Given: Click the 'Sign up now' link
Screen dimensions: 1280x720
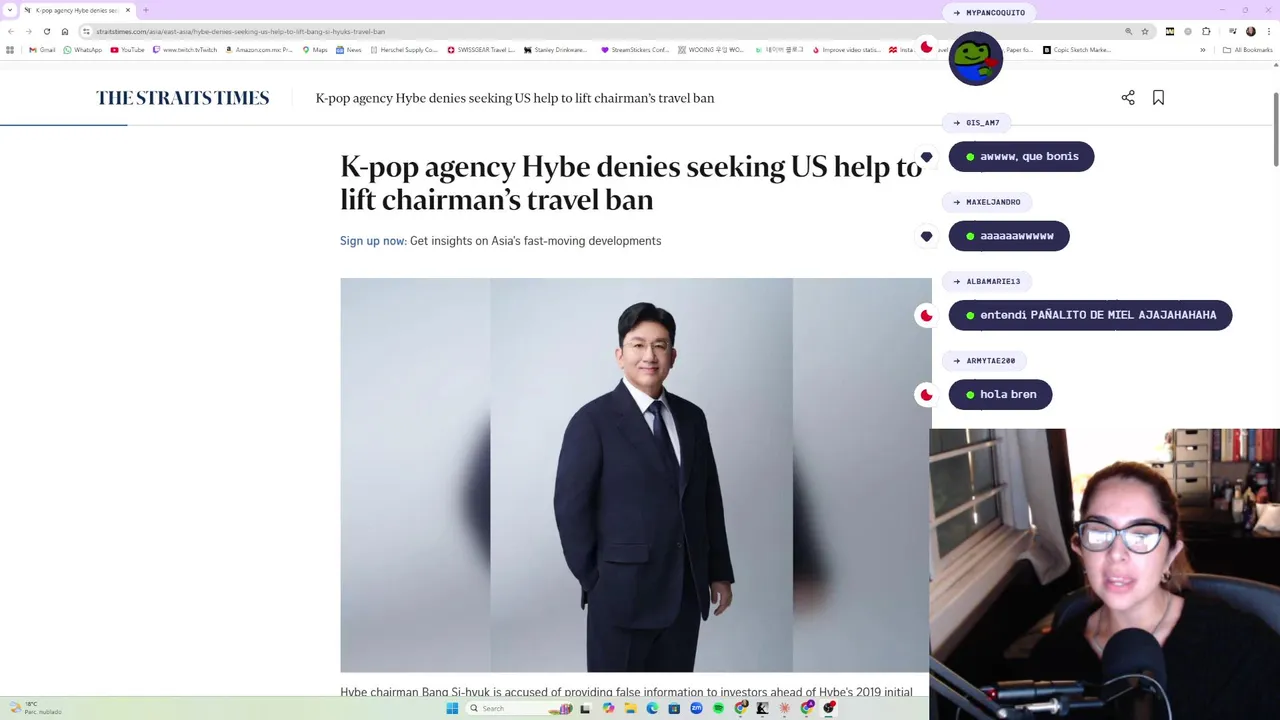Looking at the screenshot, I should click(x=373, y=241).
